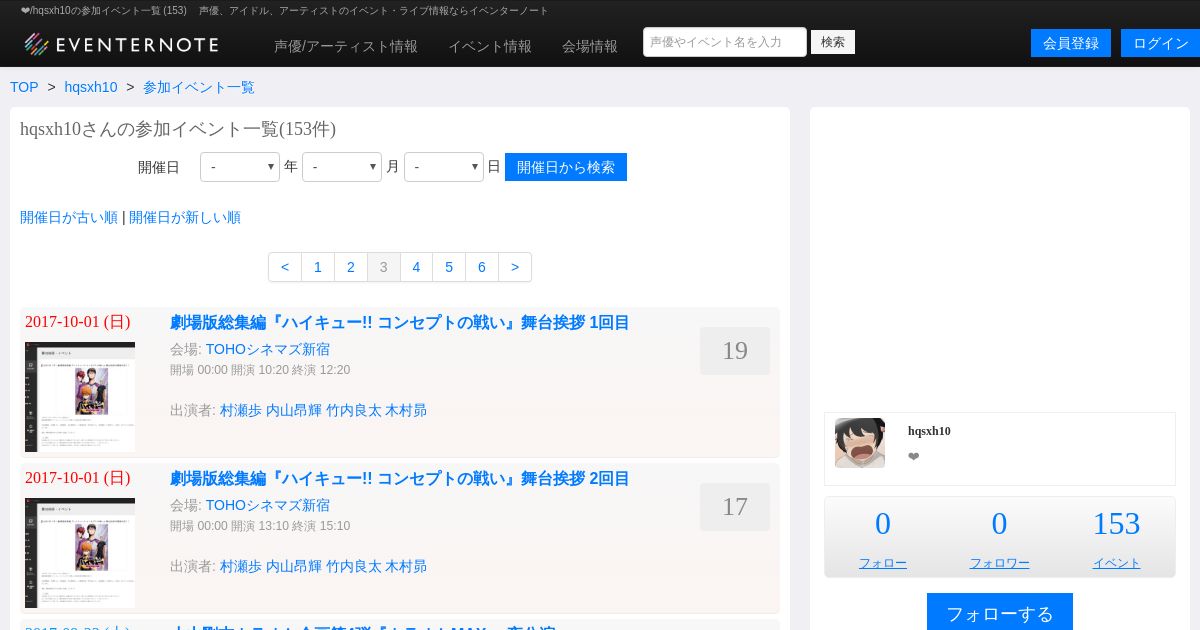Click the 2017-10-01 date on 1回目 event
The height and width of the screenshot is (630, 1200).
coord(78,322)
